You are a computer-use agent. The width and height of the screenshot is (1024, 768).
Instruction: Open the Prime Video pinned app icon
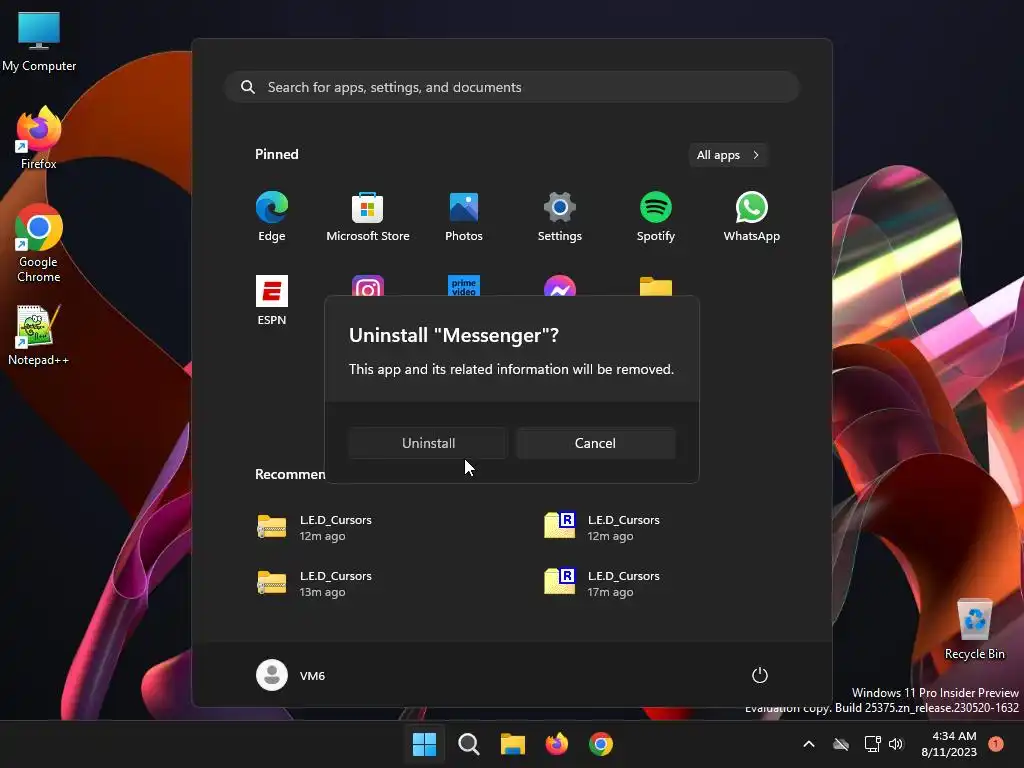pos(464,285)
